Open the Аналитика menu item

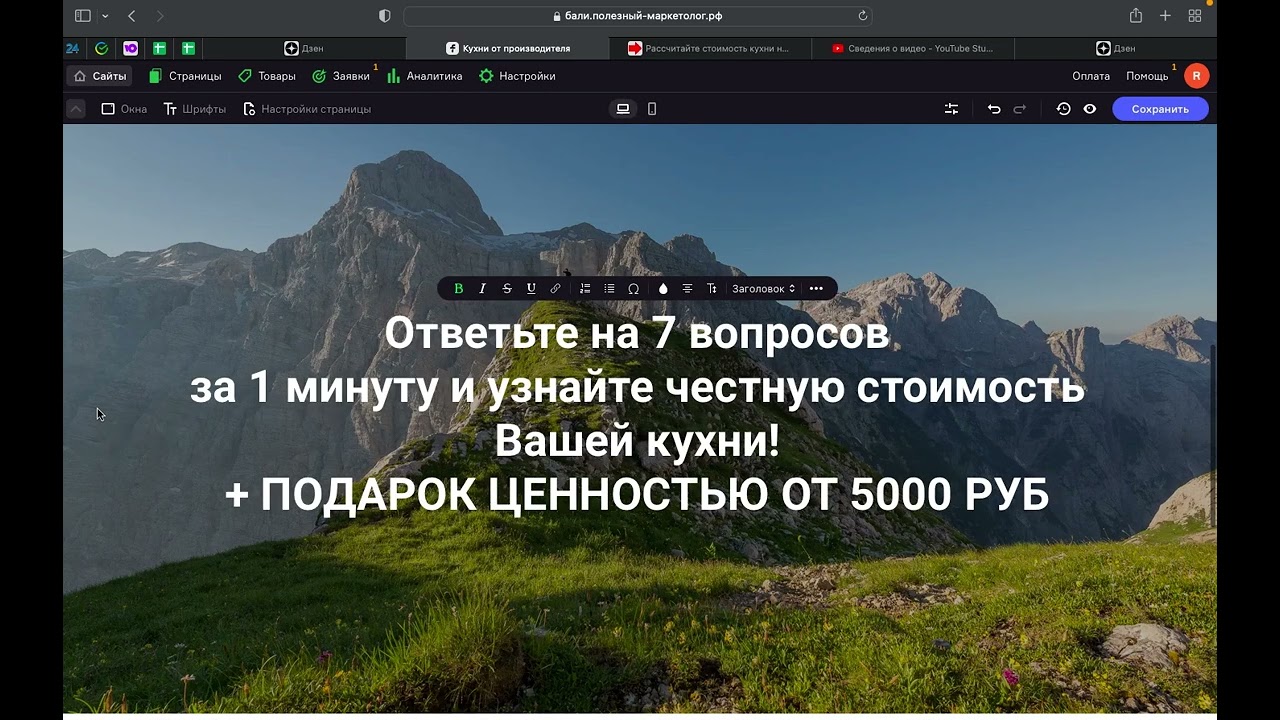click(x=425, y=76)
